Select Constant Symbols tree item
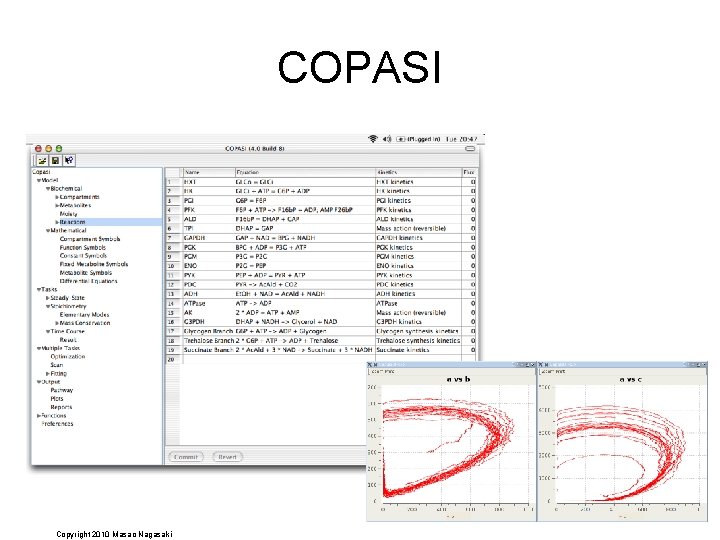The width and height of the screenshot is (720, 540). point(83,256)
